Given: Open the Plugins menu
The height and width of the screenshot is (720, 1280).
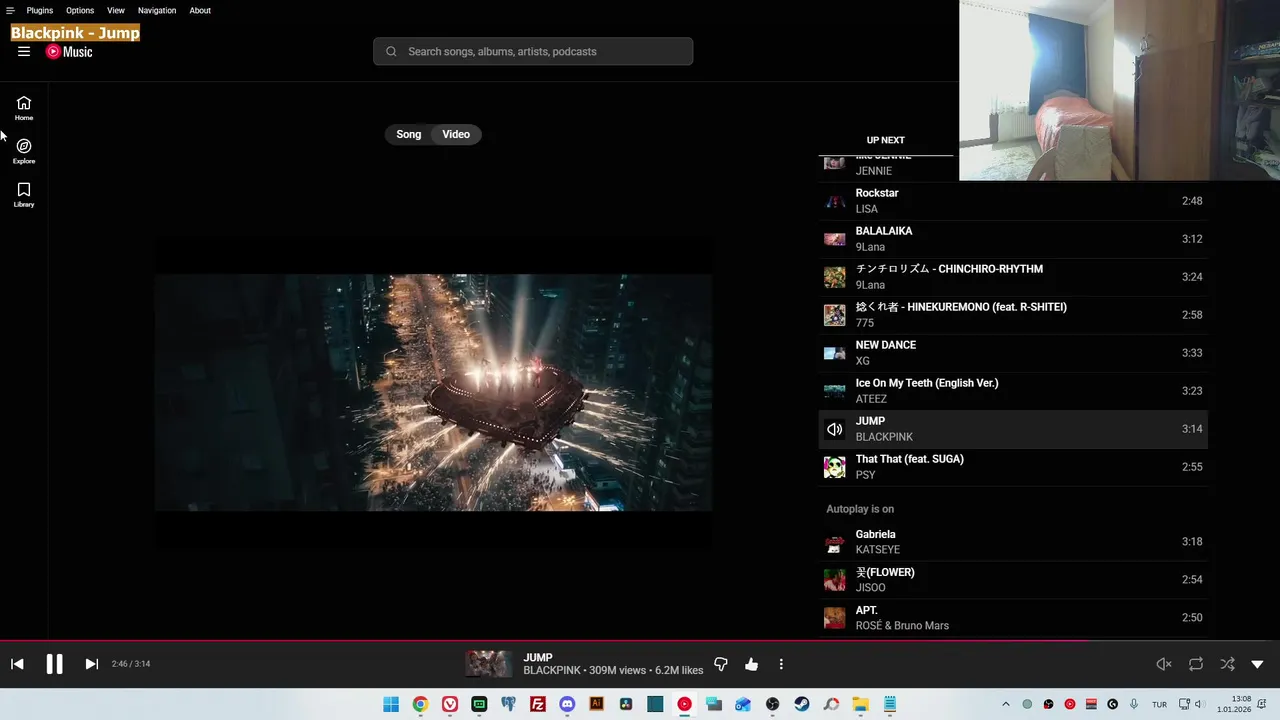Looking at the screenshot, I should (x=40, y=10).
